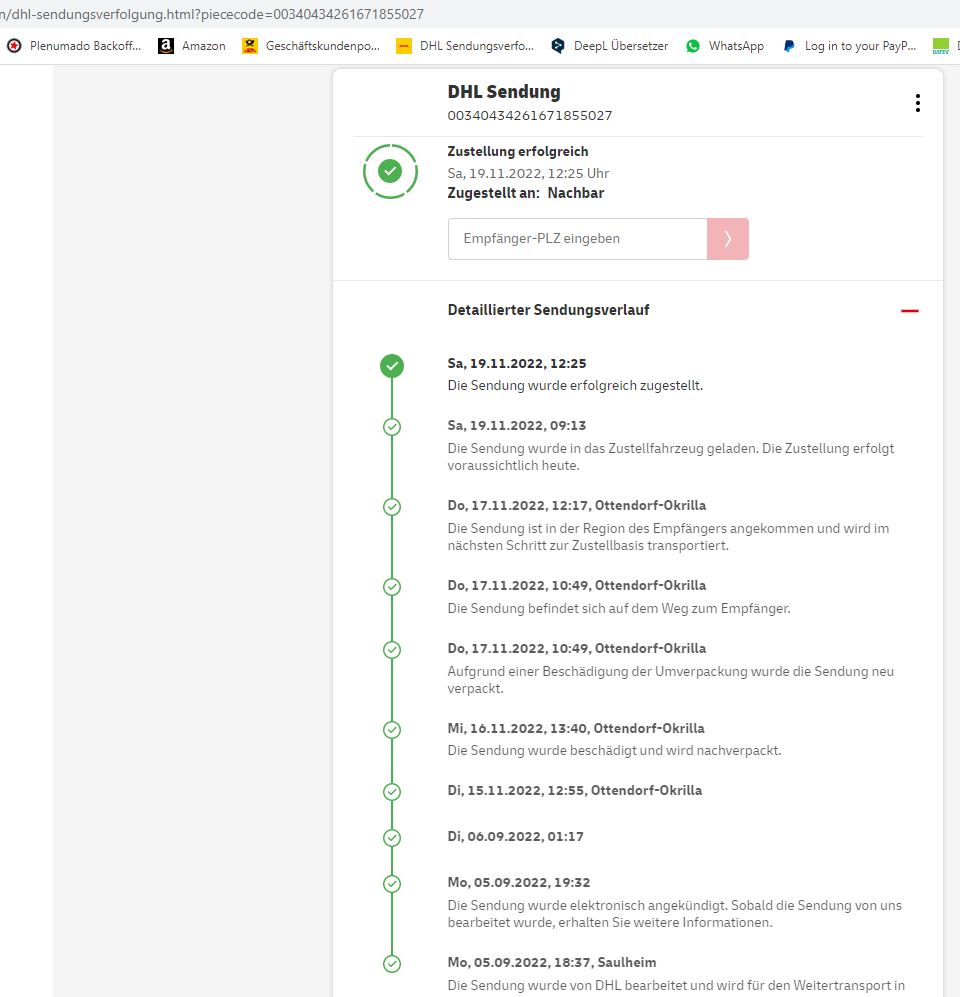This screenshot has height=997, width=960.
Task: Click the 'Di, 15.11.2022, 12:55, Ottendorf-Okrilla' entry
Action: tap(575, 790)
